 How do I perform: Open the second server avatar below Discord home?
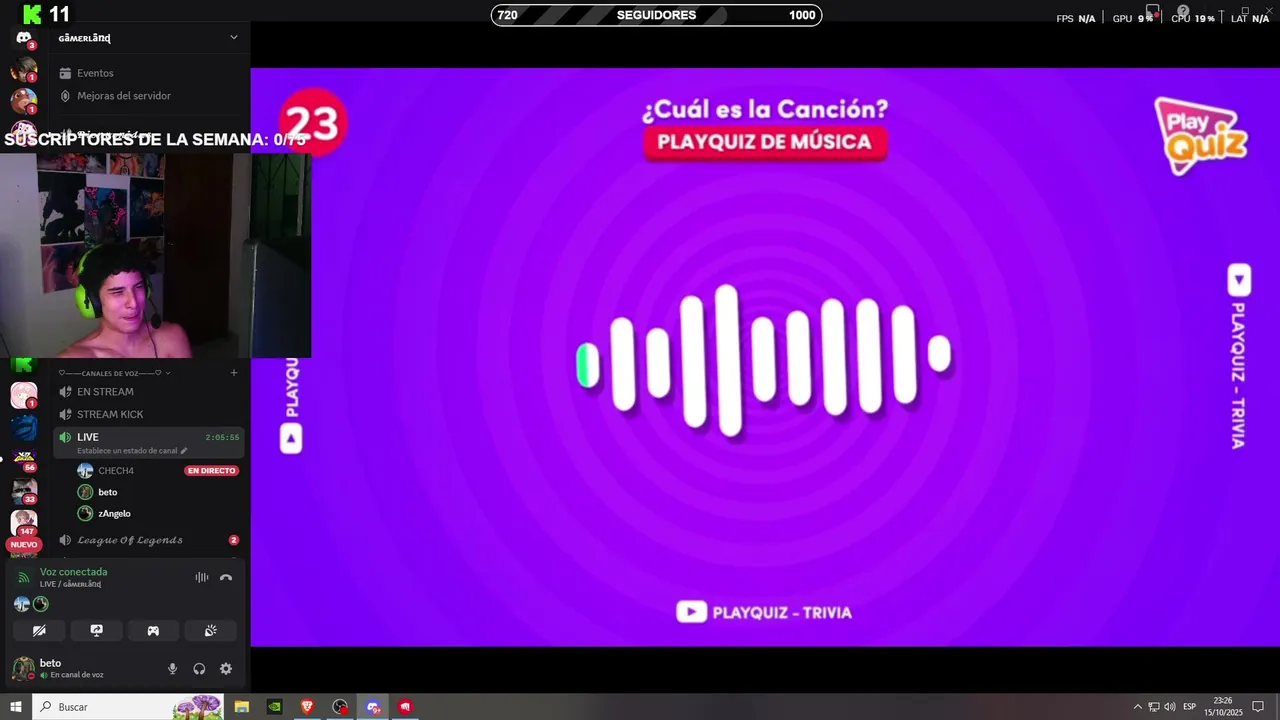23,100
